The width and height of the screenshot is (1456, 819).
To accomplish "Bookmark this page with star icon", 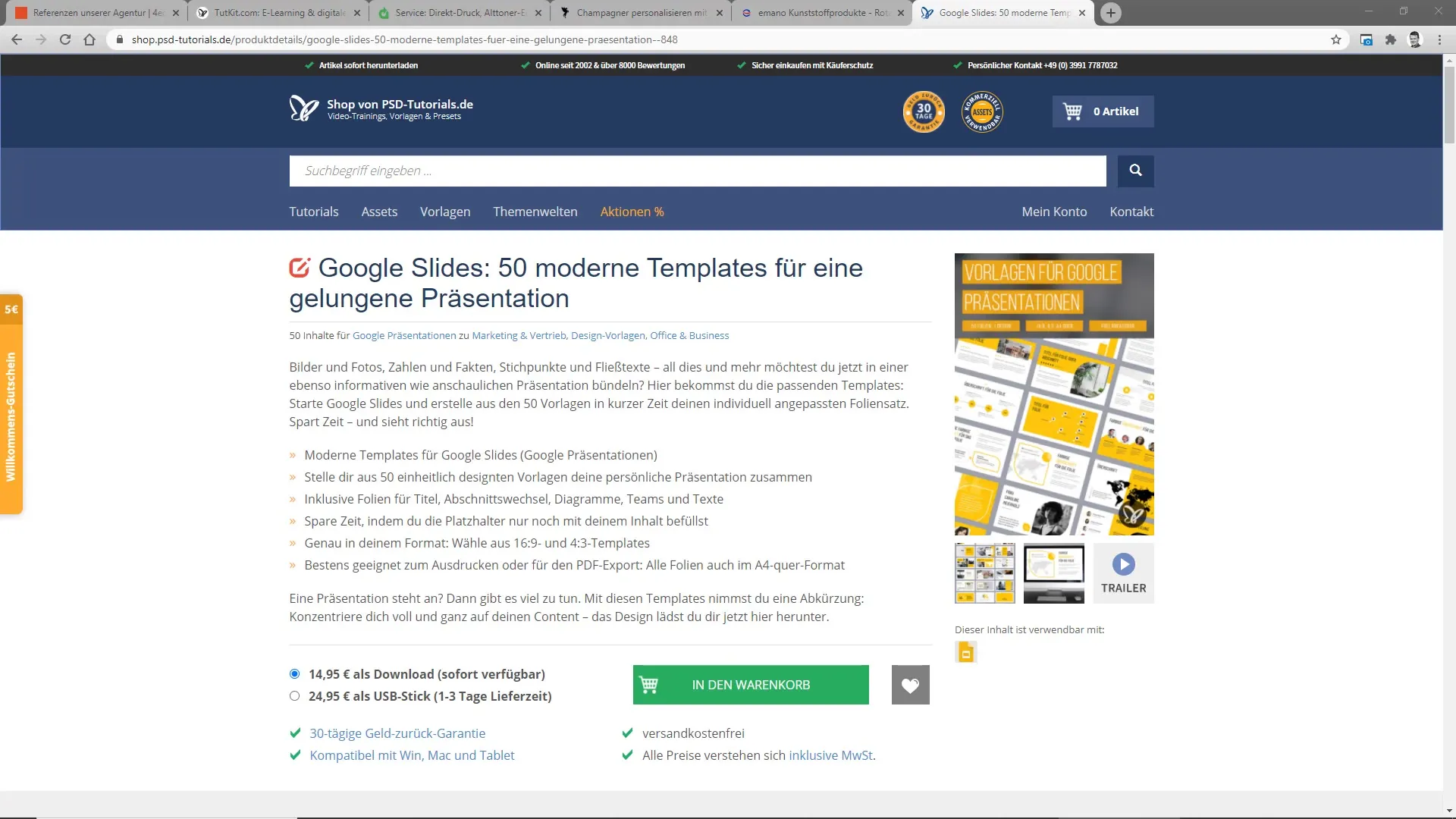I will tap(1336, 39).
